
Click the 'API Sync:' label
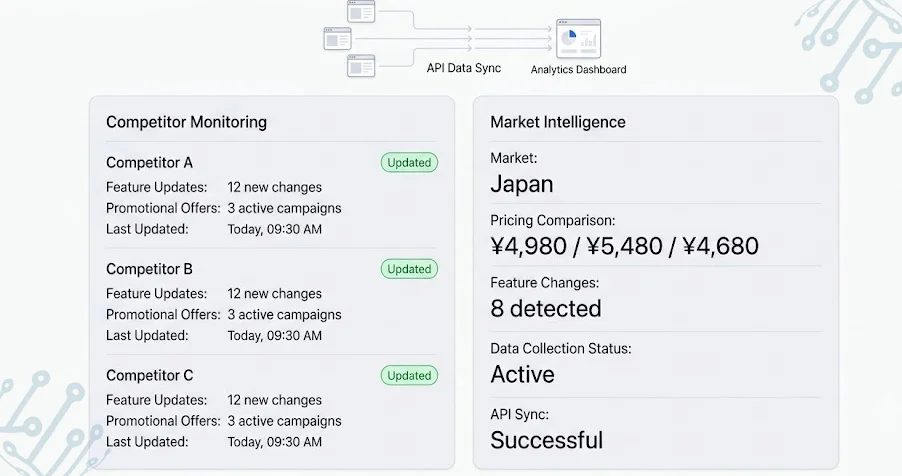coord(519,414)
